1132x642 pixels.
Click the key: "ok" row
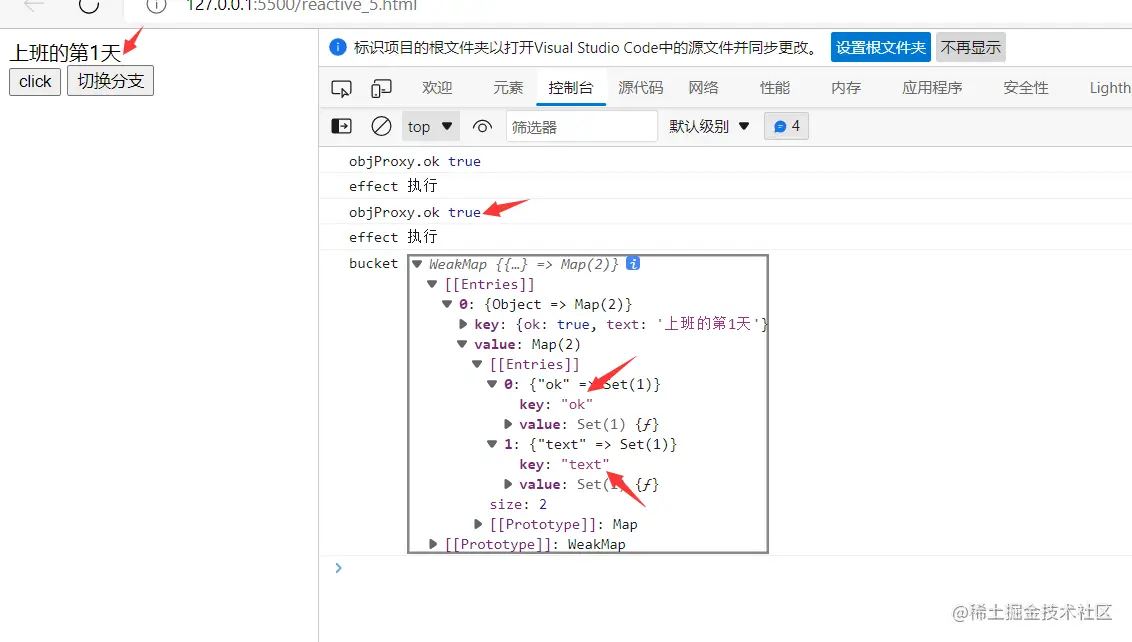click(556, 404)
